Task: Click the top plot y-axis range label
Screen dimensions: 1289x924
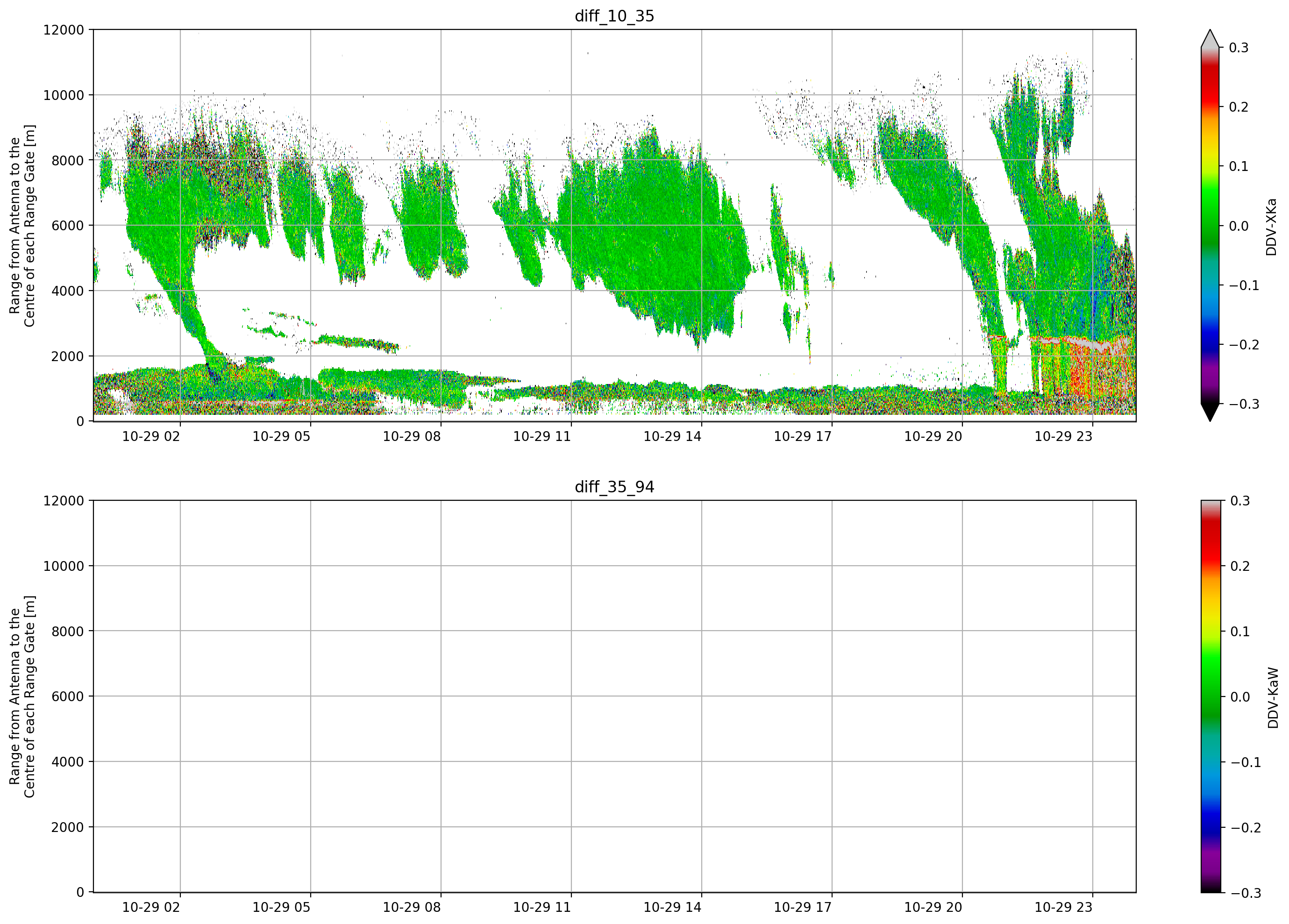Action: 22,226
